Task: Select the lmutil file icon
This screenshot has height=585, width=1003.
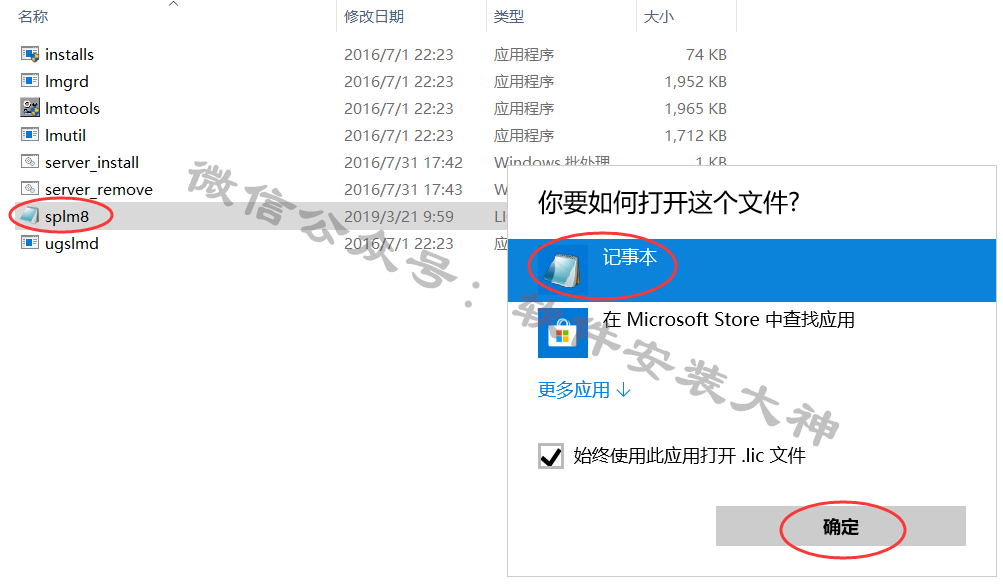Action: coord(30,135)
